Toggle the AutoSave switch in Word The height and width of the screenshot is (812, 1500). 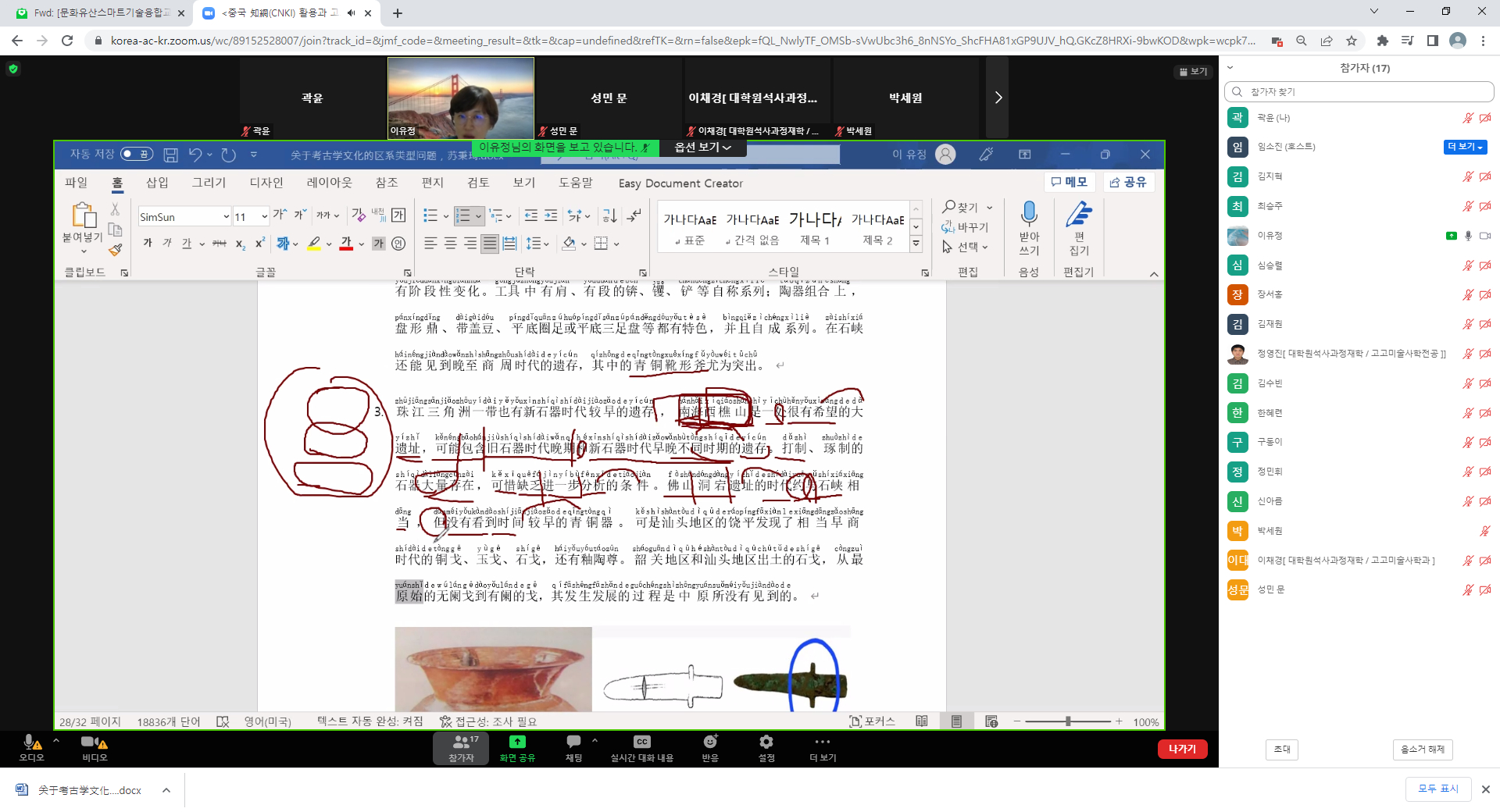[136, 155]
